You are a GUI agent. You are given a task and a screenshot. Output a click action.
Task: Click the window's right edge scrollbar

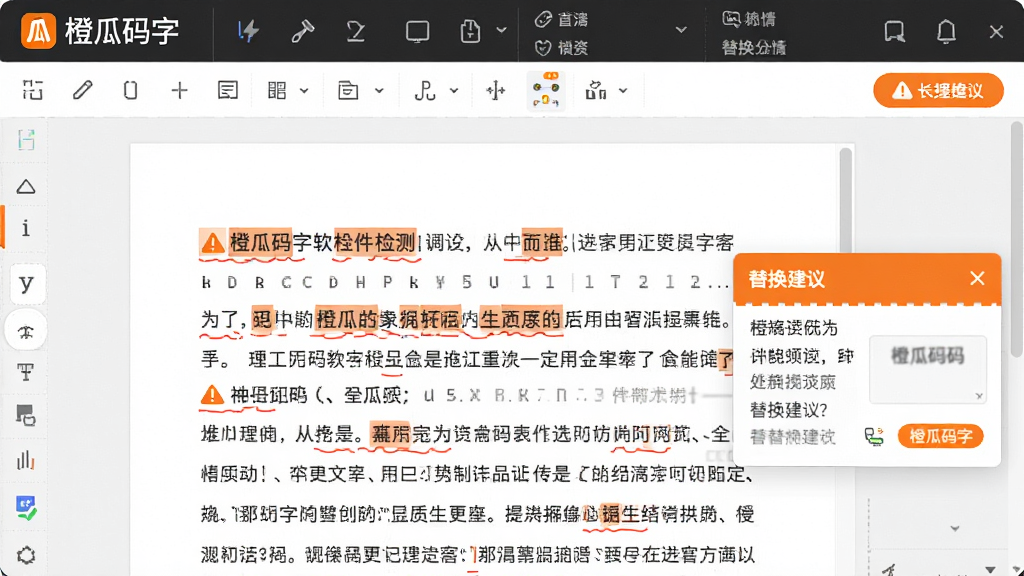(x=1017, y=239)
